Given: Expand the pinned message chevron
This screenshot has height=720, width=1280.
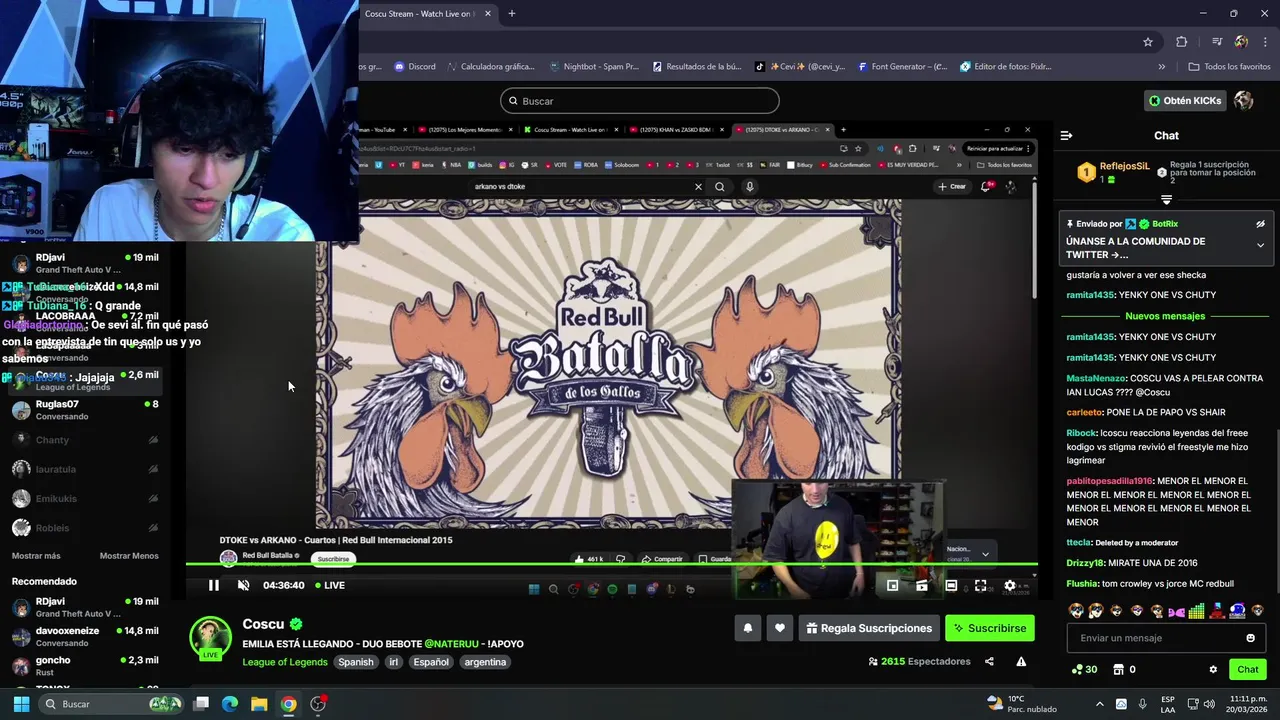Looking at the screenshot, I should click(1260, 245).
